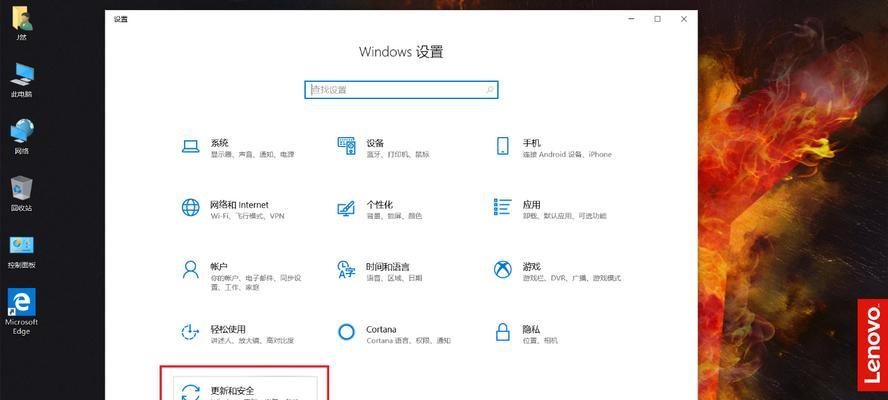This screenshot has height=400, width=888.
Task: Open the 轻松使用 (Ease of Access) icon
Action: click(190, 332)
